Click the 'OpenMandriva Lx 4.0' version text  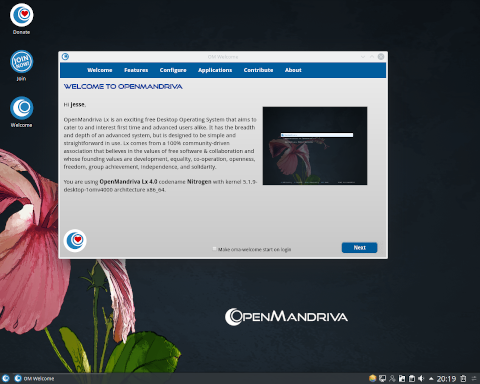click(x=128, y=182)
